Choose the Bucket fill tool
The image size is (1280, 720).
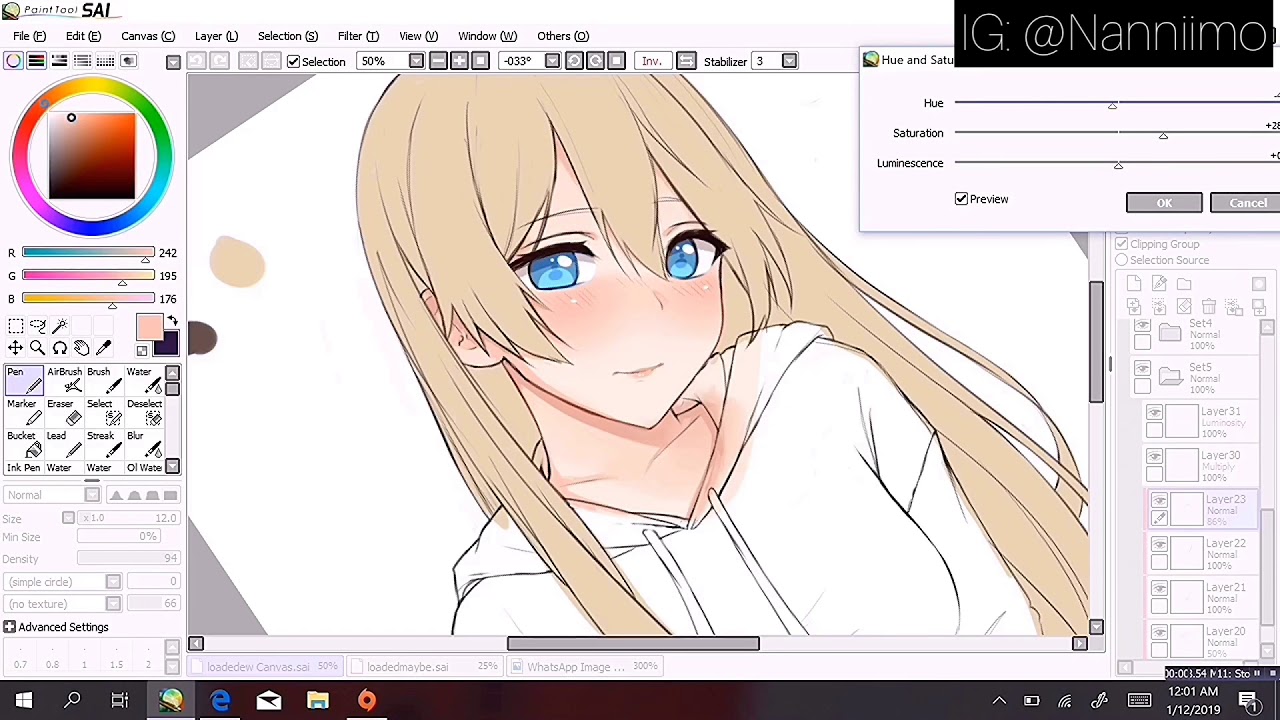(24, 445)
